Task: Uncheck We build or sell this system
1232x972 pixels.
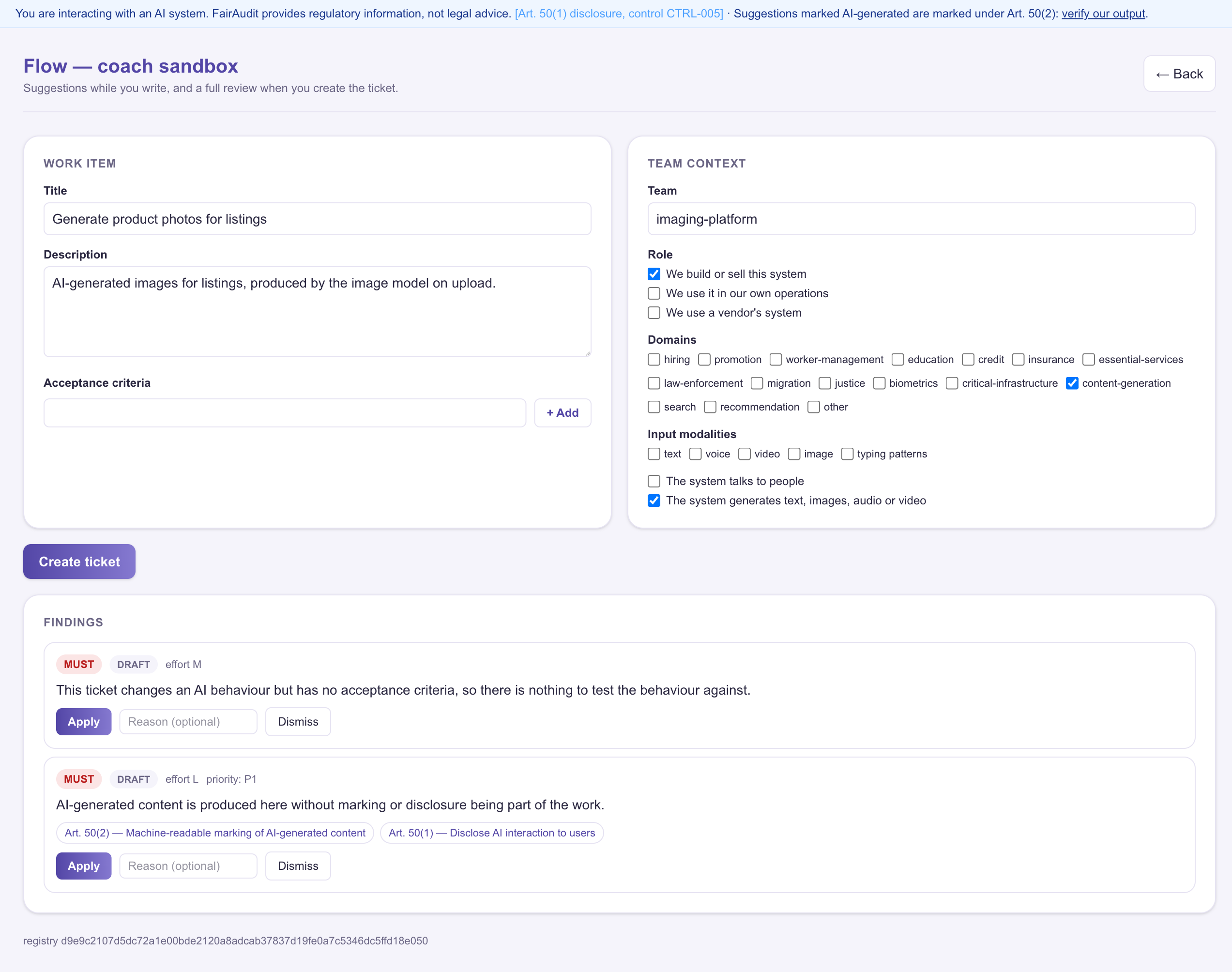Action: [x=654, y=273]
